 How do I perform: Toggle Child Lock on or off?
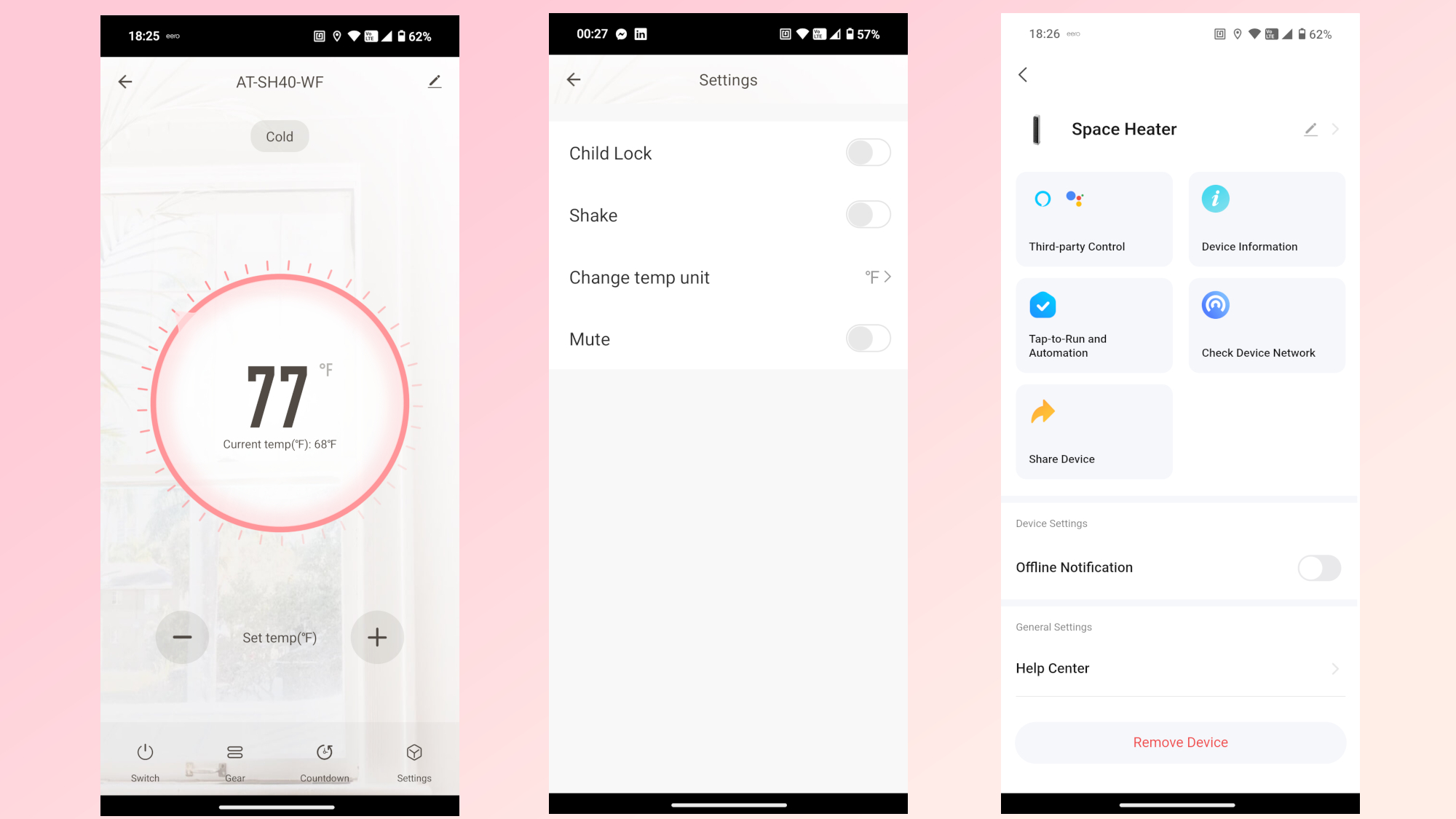(x=868, y=152)
